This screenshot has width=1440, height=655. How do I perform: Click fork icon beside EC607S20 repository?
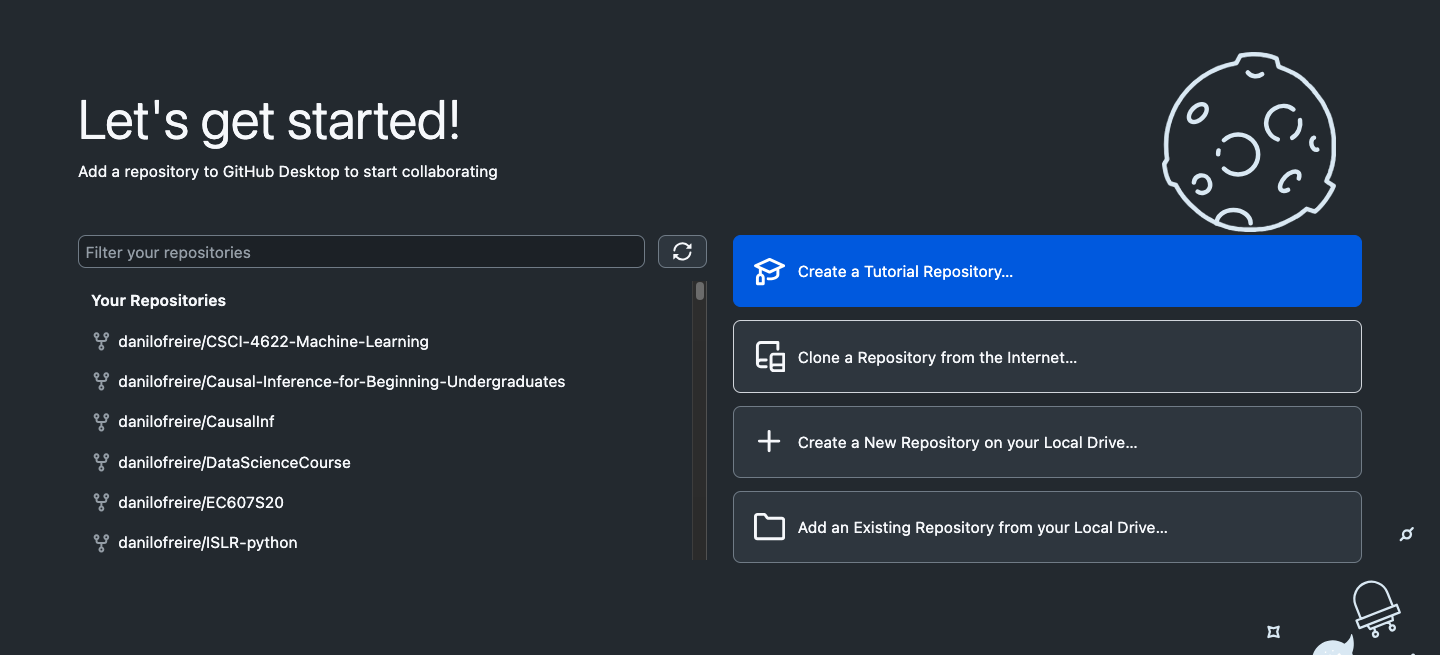pyautogui.click(x=101, y=502)
